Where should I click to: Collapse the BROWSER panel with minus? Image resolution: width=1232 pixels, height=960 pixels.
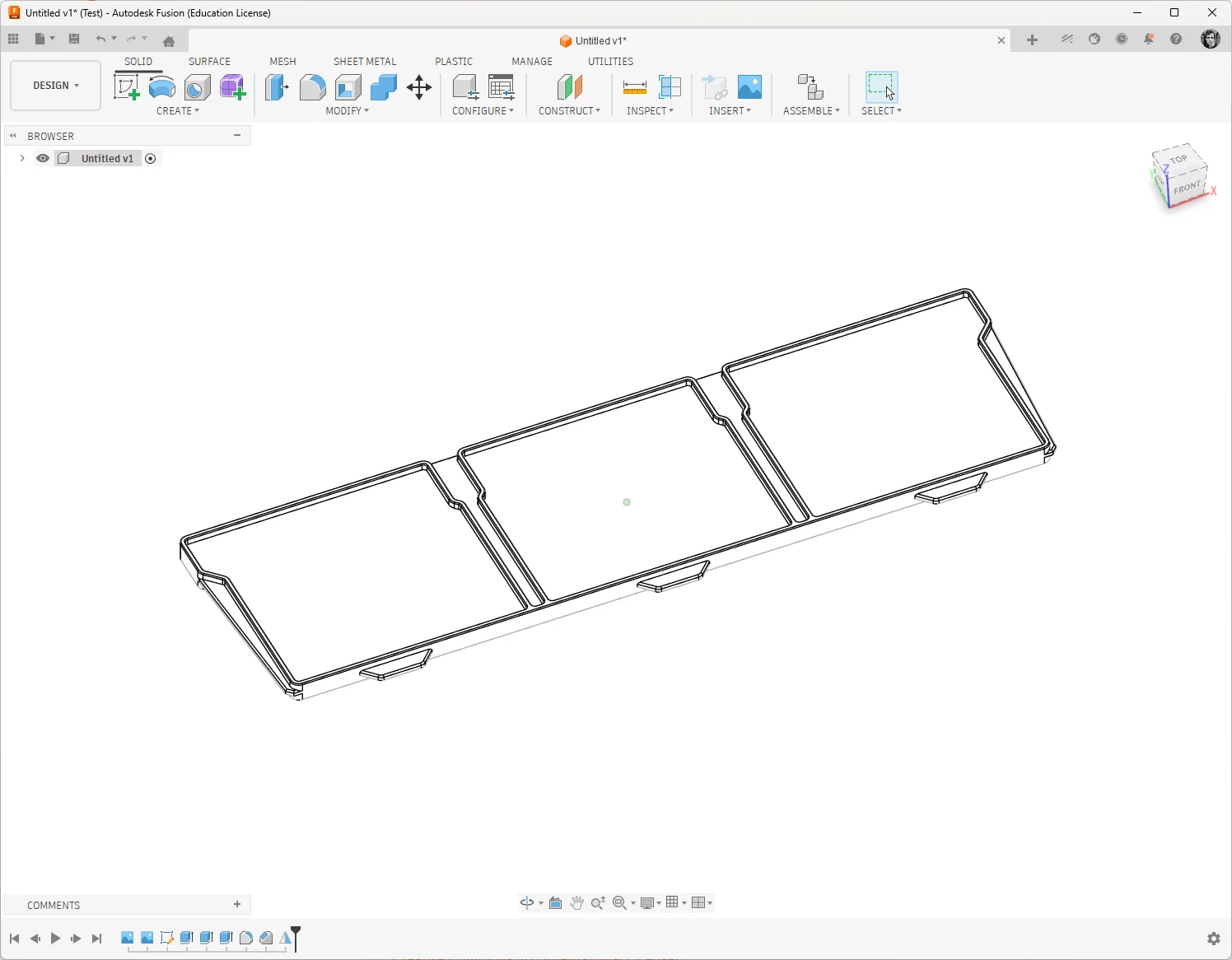point(237,135)
